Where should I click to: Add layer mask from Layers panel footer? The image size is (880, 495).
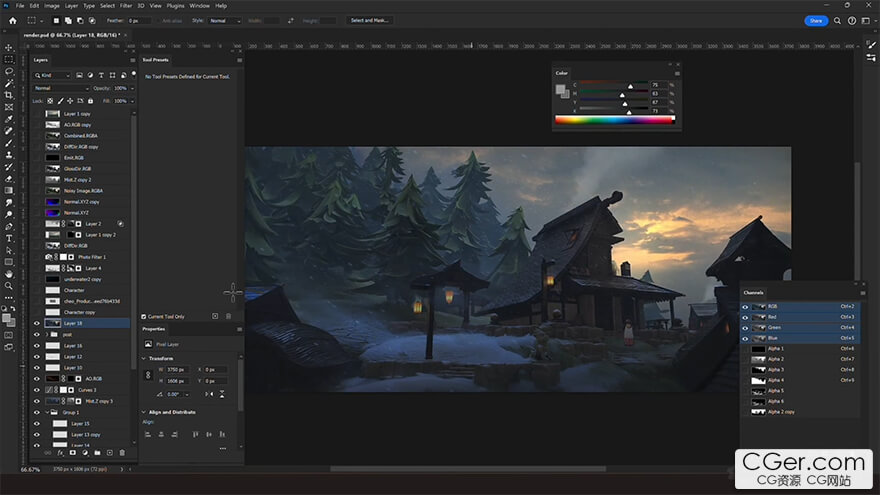pos(72,452)
